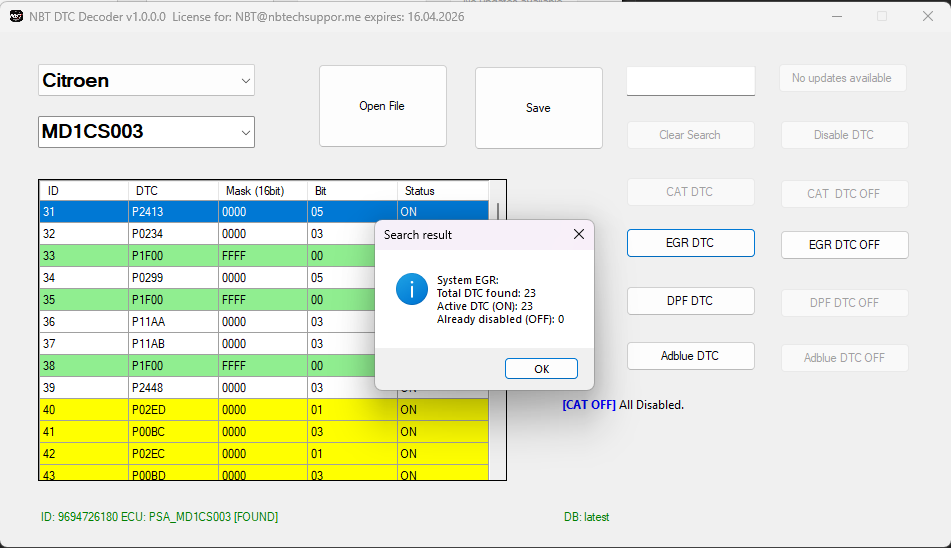Click the NBT app logo icon in title bar
The image size is (951, 548).
tap(16, 16)
